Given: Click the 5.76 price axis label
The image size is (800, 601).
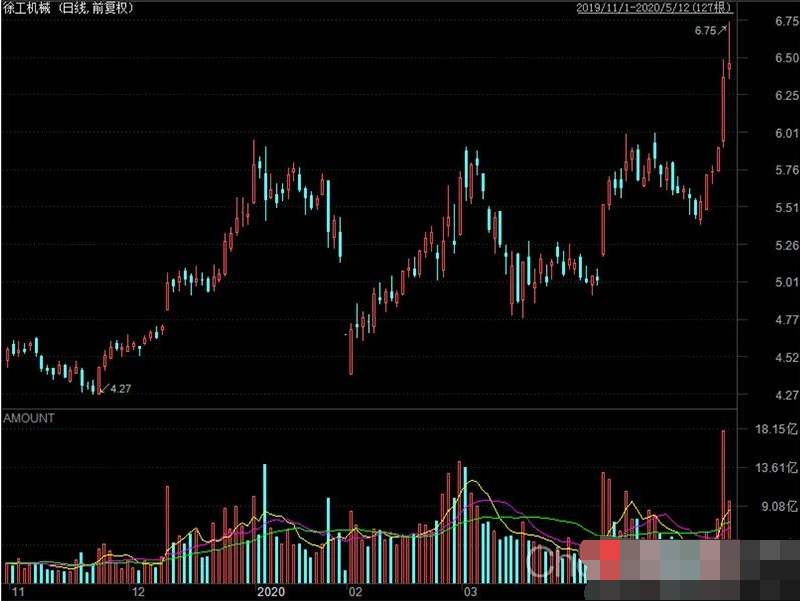Looking at the screenshot, I should point(787,170).
